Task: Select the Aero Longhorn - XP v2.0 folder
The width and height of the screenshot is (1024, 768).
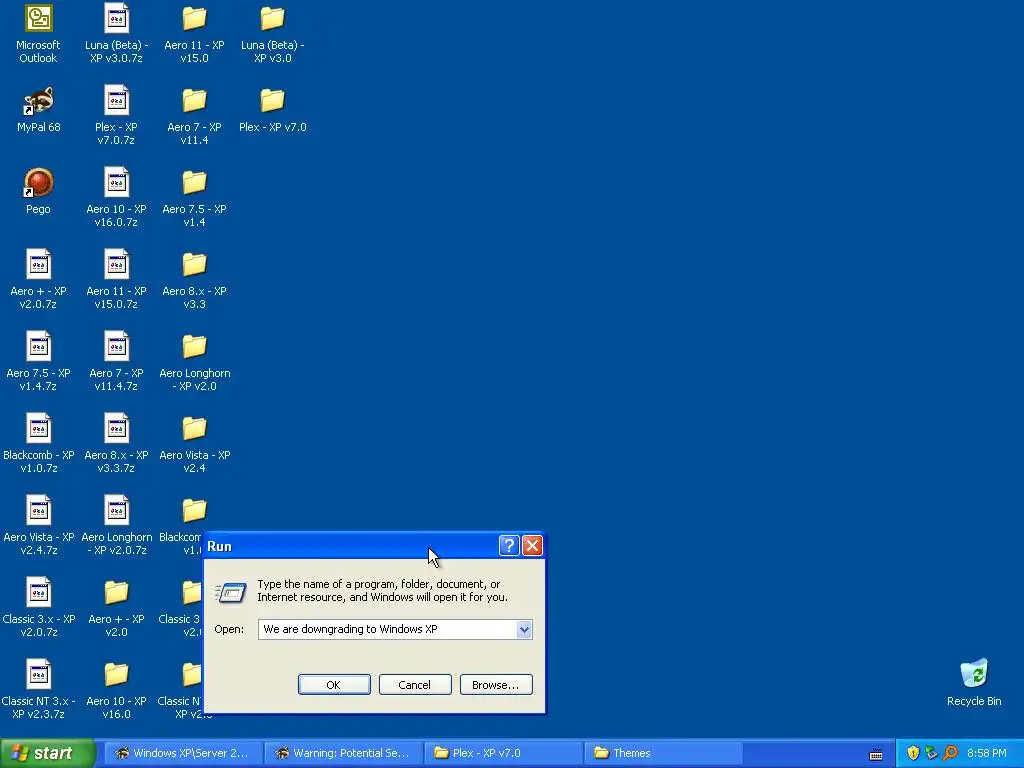Action: click(194, 362)
